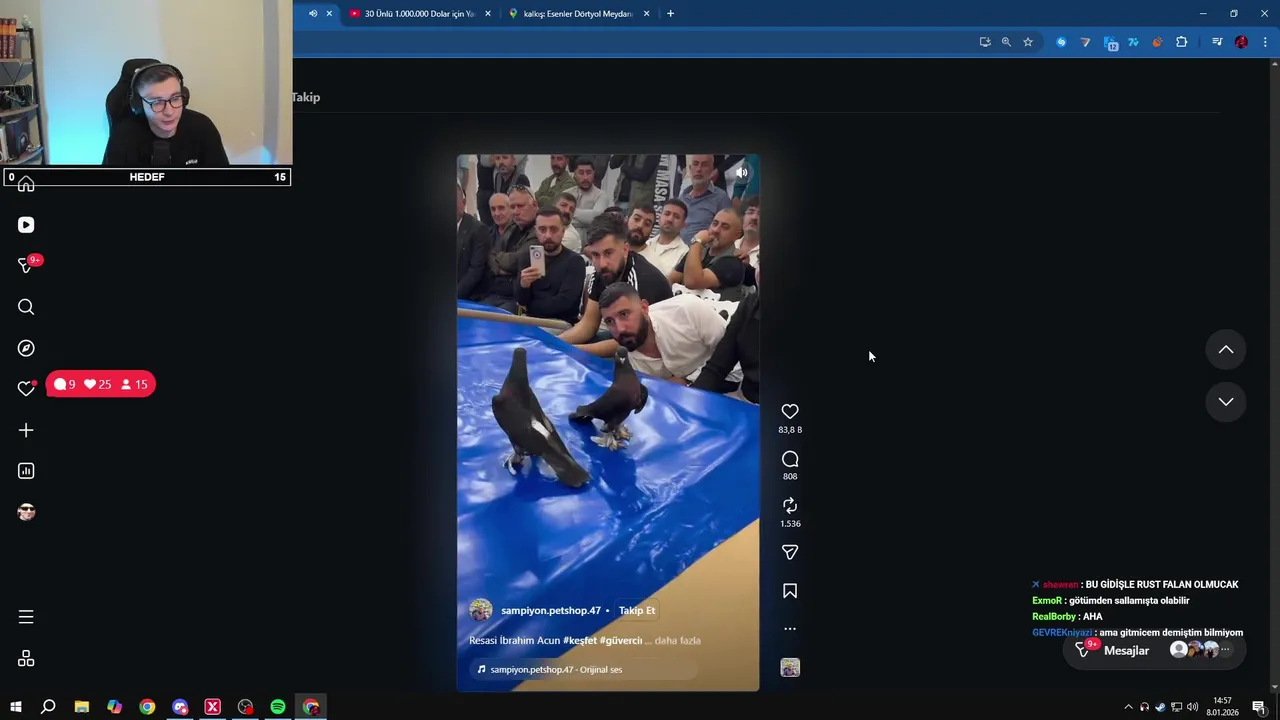Expand the Mesajlar three-dots avatar overflow
Viewport: 1280px width, 720px height.
(x=1225, y=650)
